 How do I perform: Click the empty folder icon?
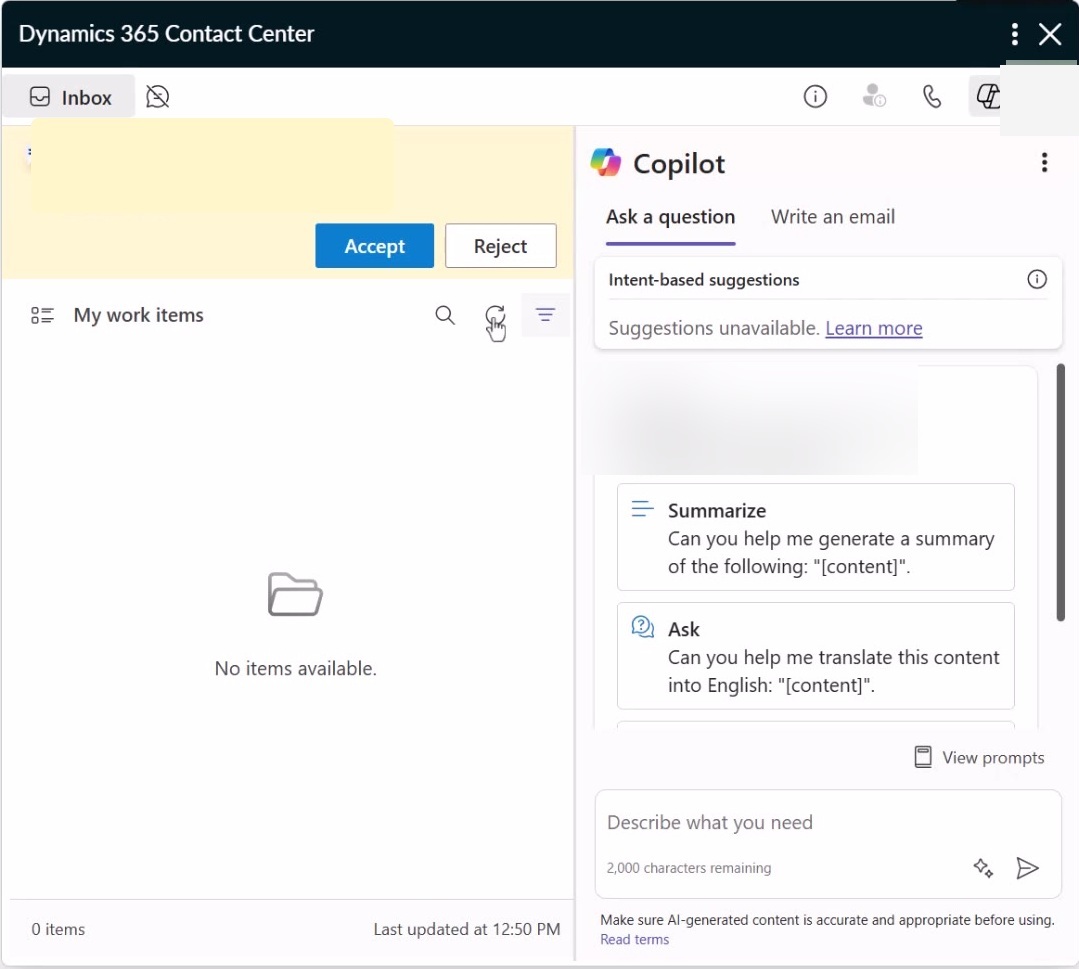[295, 594]
